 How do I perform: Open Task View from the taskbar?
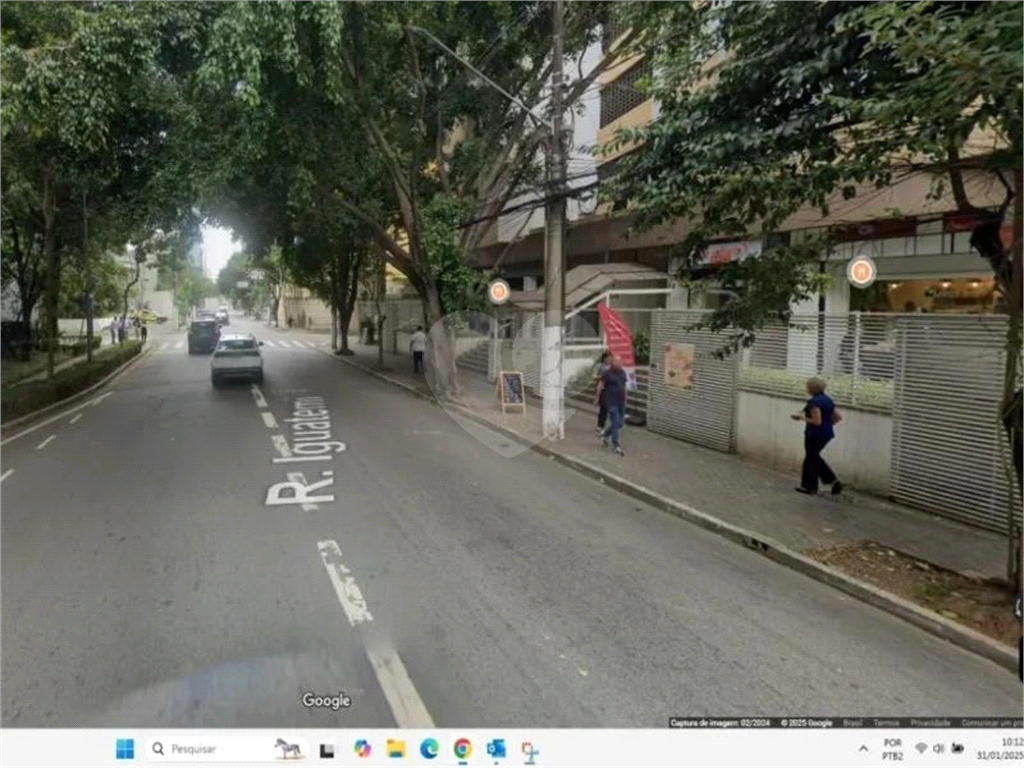327,750
